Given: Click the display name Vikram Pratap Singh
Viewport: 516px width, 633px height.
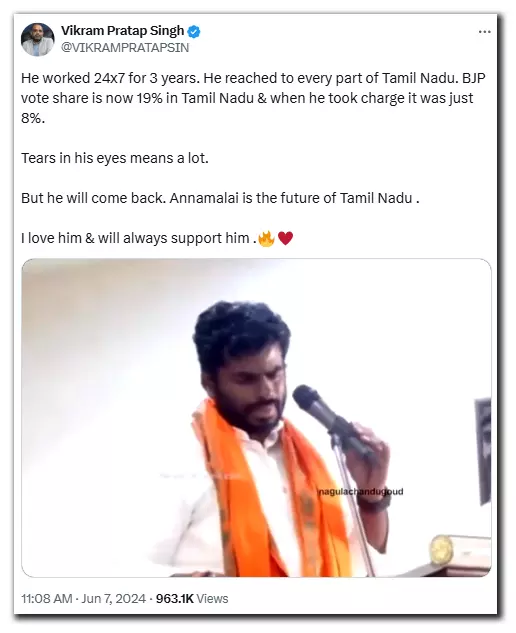Looking at the screenshot, I should tap(122, 31).
